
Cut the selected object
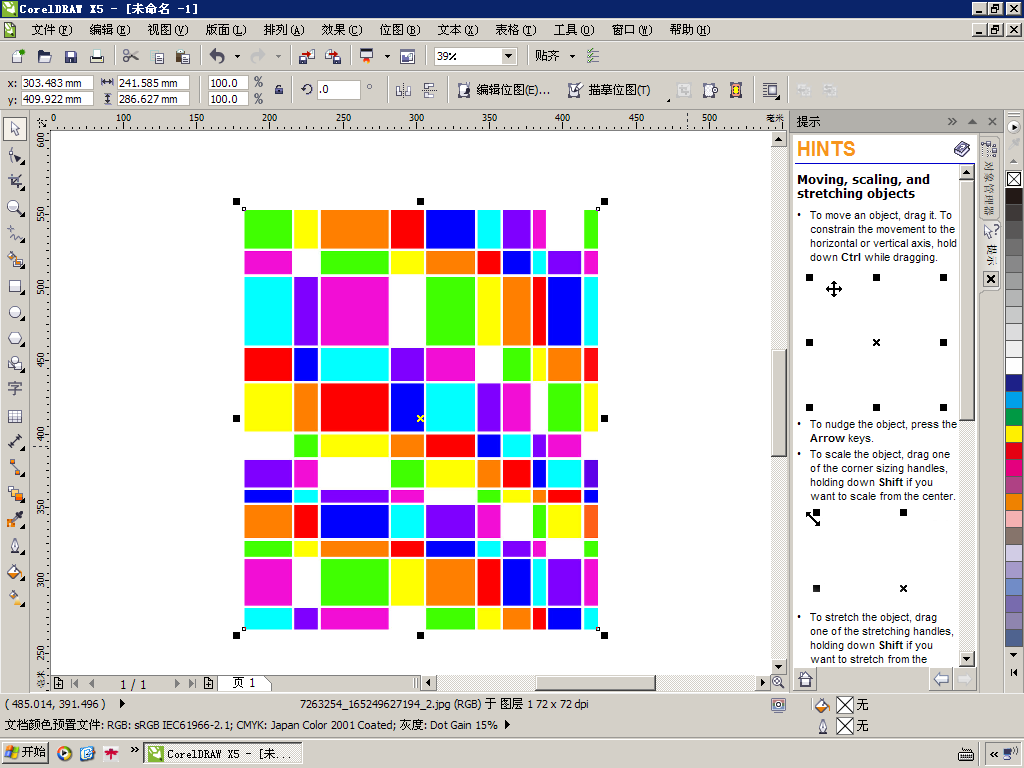click(x=131, y=56)
